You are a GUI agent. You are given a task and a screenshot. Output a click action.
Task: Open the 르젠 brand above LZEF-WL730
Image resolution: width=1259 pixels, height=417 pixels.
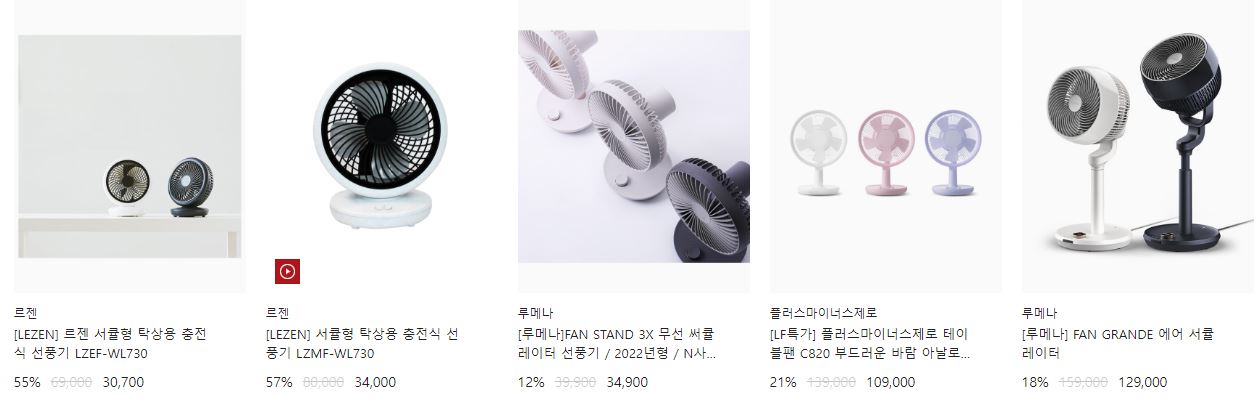pos(25,313)
